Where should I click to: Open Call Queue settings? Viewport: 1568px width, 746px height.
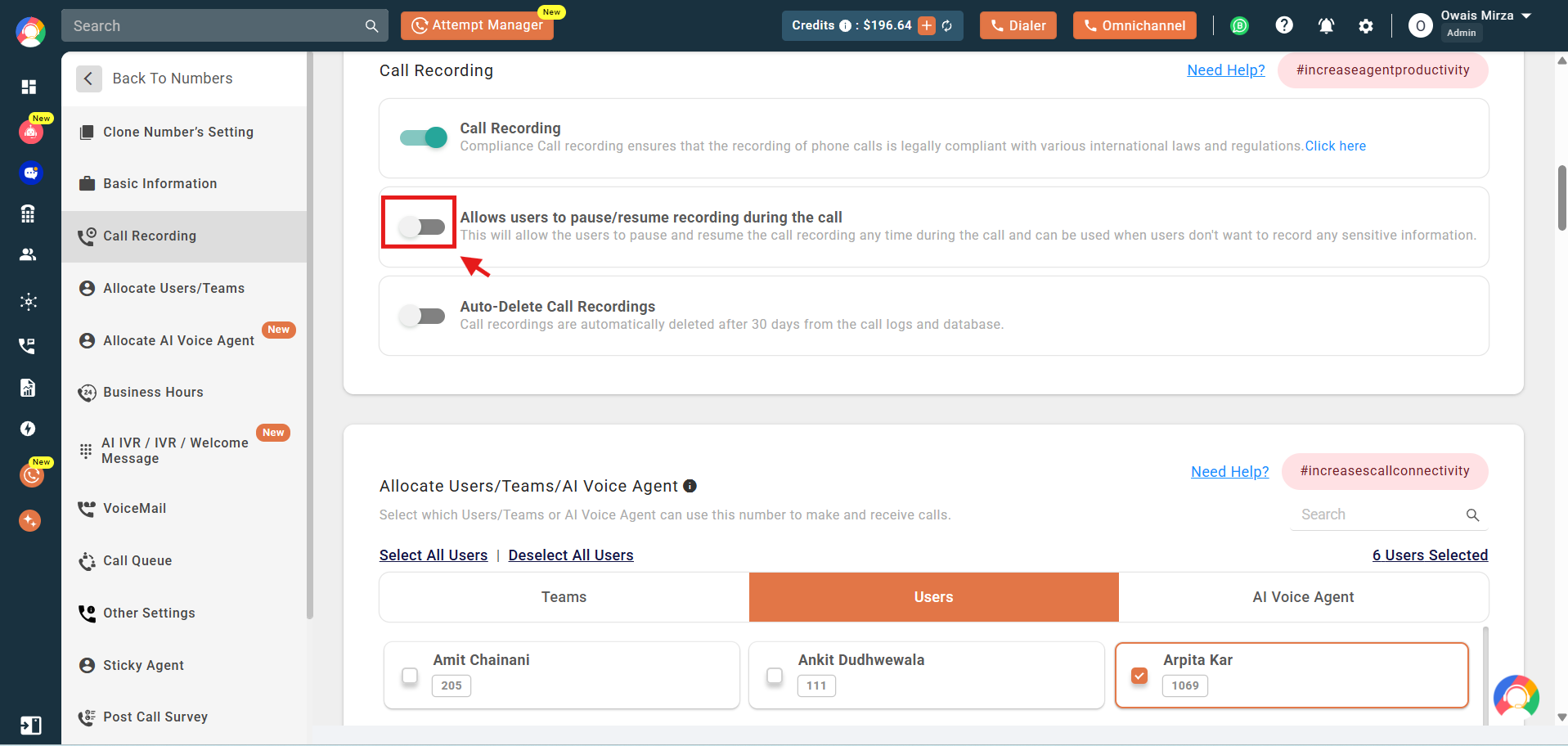184,561
